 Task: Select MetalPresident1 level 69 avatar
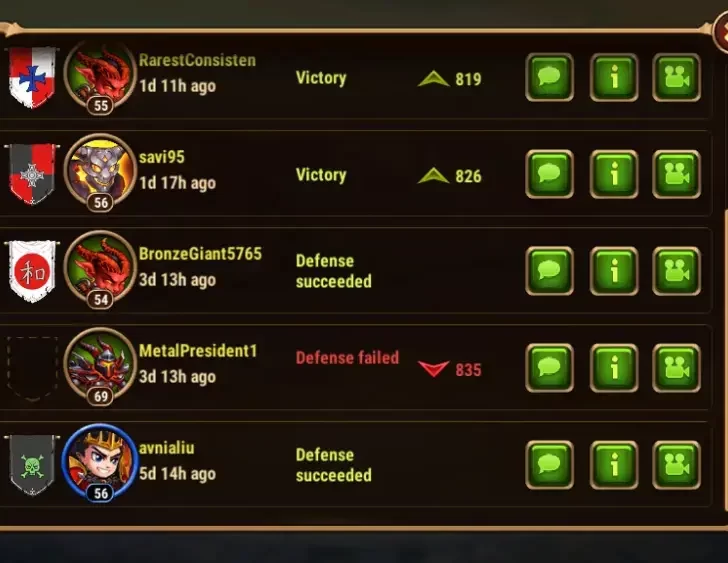[x=100, y=366]
